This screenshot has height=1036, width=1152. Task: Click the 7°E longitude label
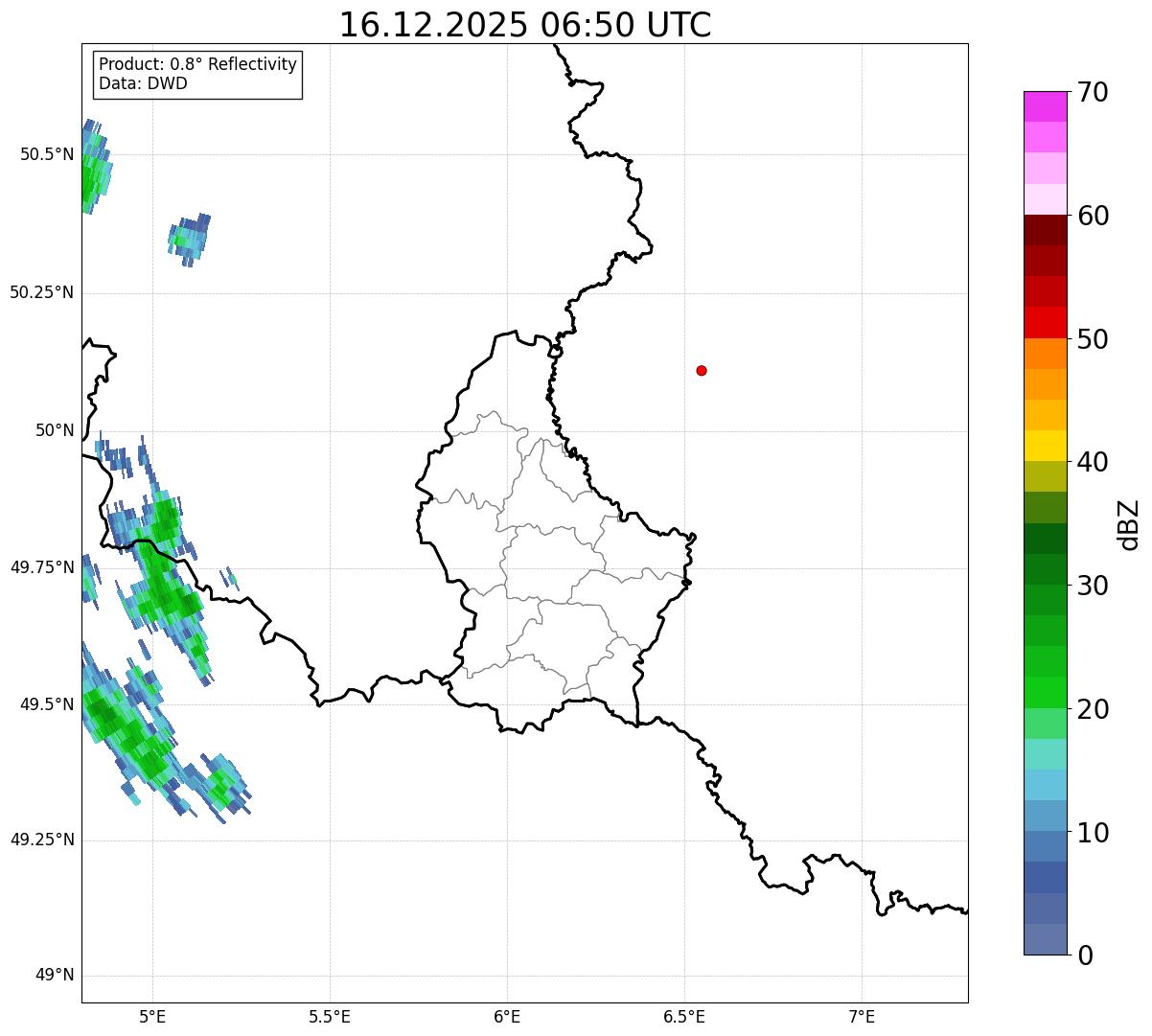862,1016
